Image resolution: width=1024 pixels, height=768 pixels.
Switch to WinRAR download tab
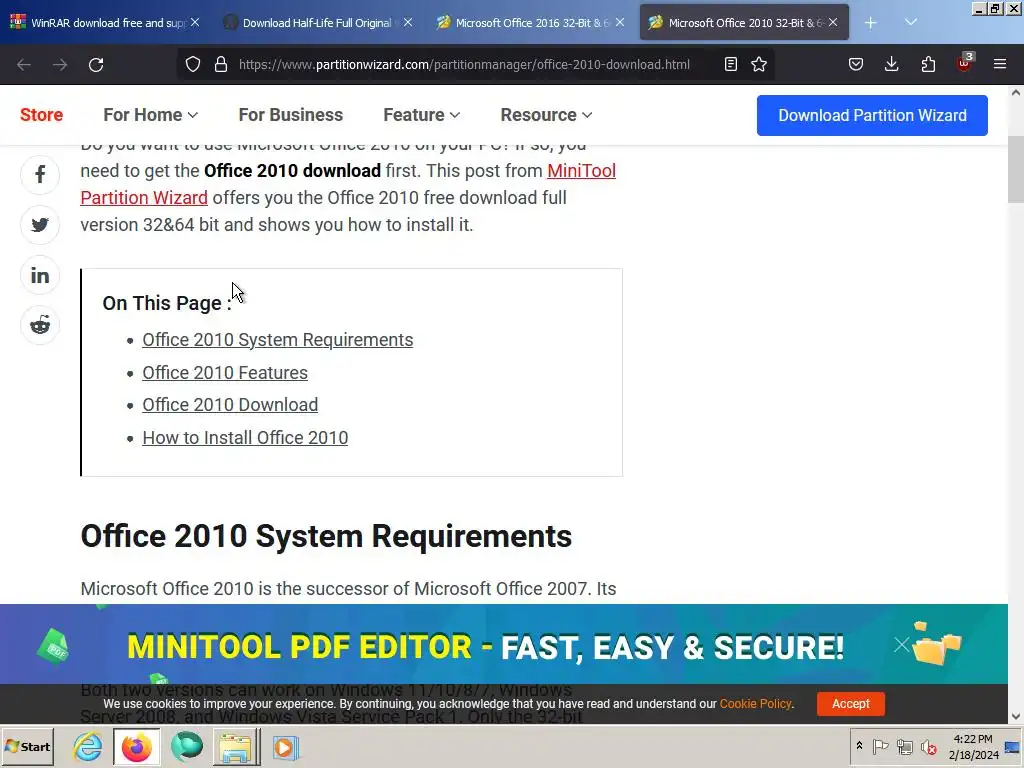point(104,23)
